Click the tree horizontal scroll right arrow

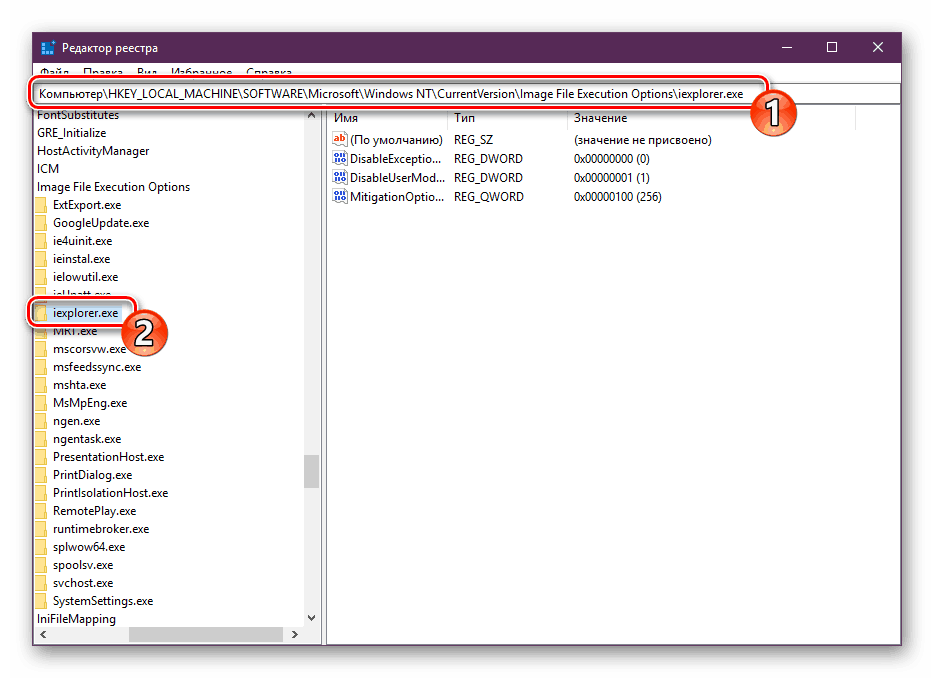point(294,635)
